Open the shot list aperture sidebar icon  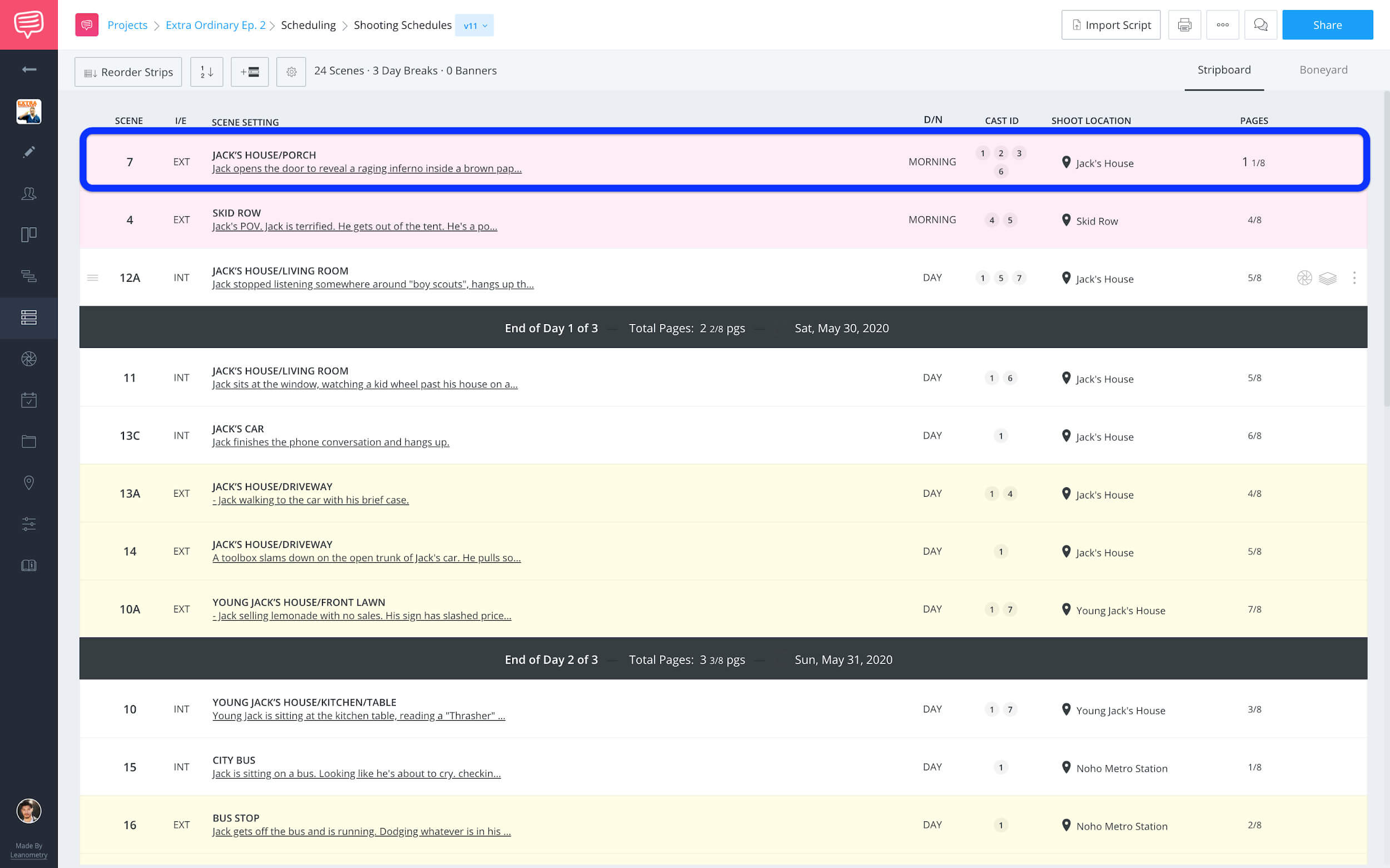coord(29,359)
